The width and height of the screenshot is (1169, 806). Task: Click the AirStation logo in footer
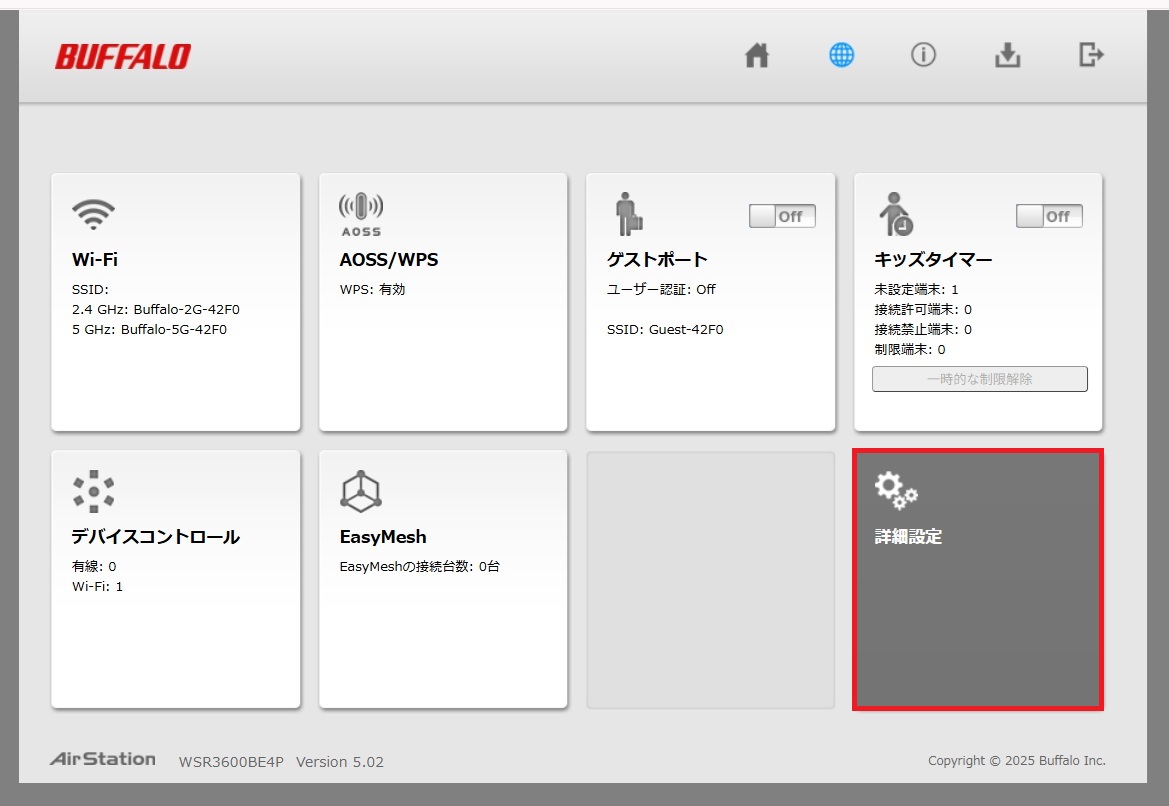point(103,759)
